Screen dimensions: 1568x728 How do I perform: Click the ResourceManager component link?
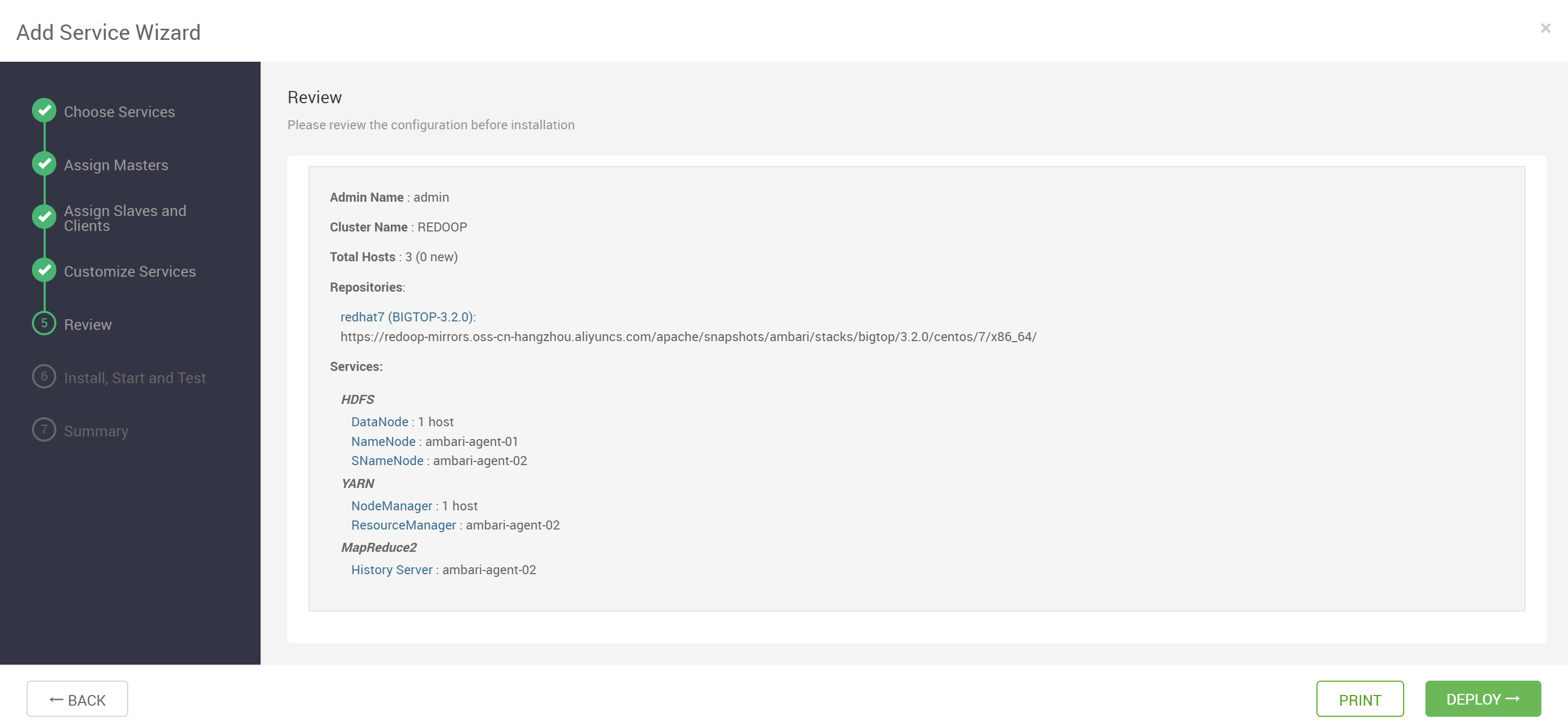point(403,525)
